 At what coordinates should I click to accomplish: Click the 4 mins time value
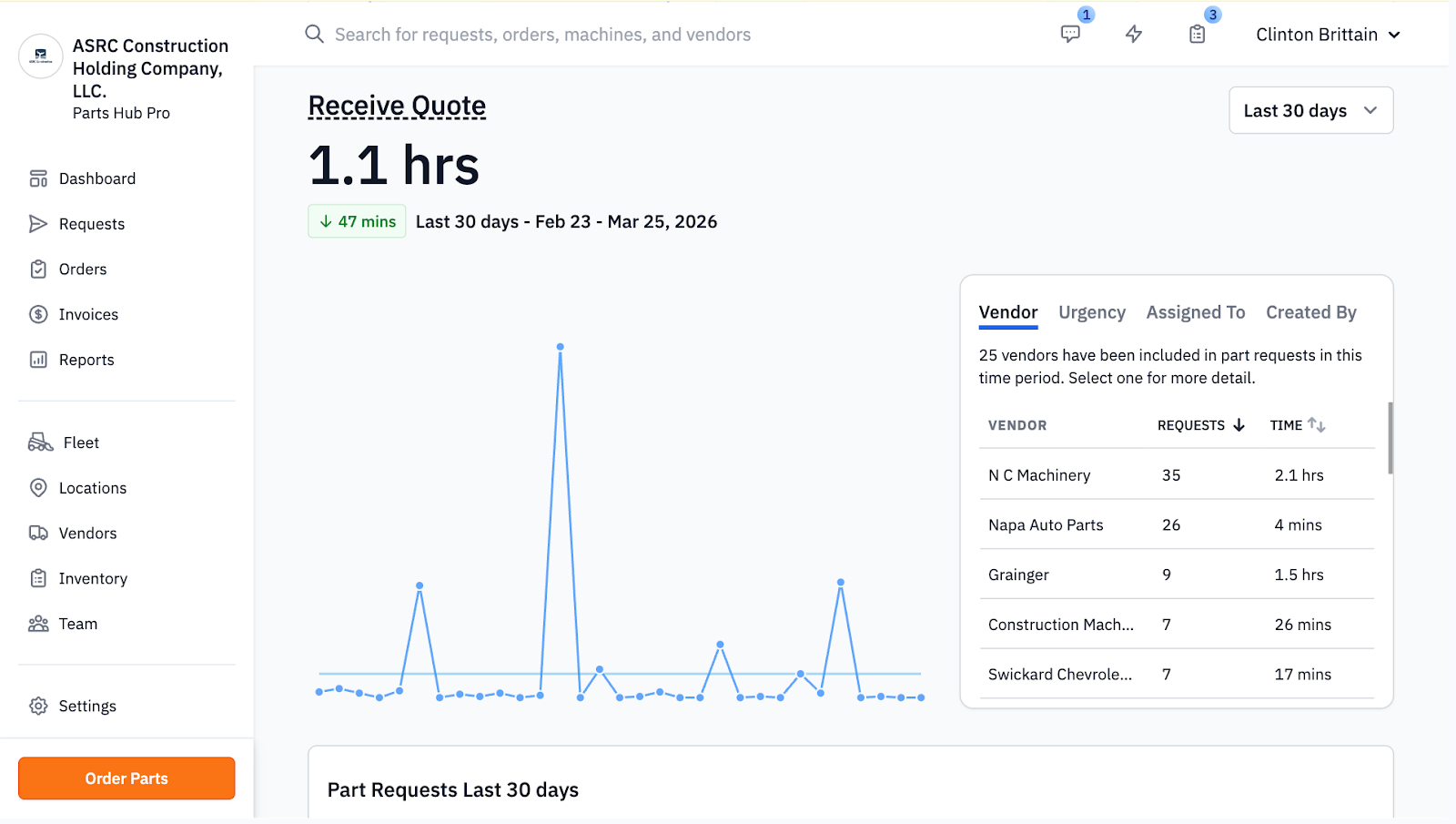1298,525
